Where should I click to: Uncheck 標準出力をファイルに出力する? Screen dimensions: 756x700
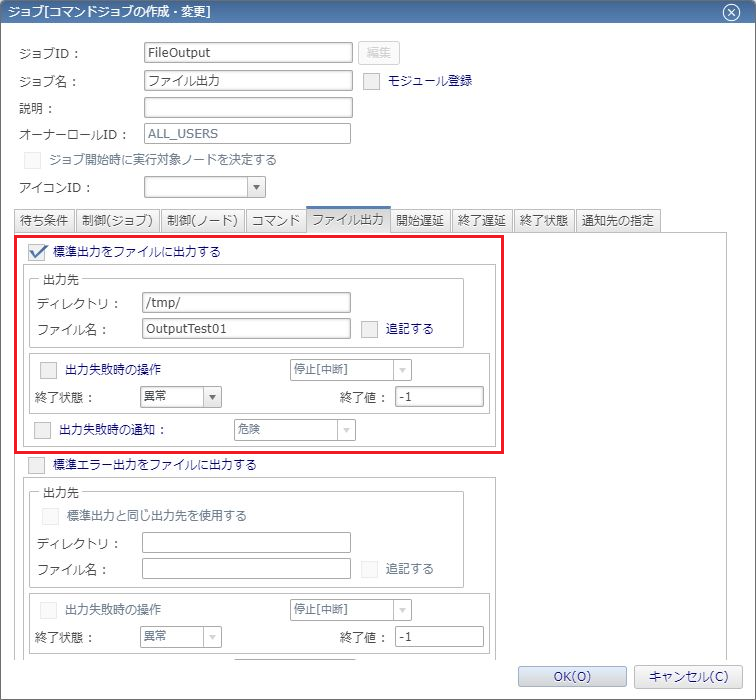[x=37, y=252]
